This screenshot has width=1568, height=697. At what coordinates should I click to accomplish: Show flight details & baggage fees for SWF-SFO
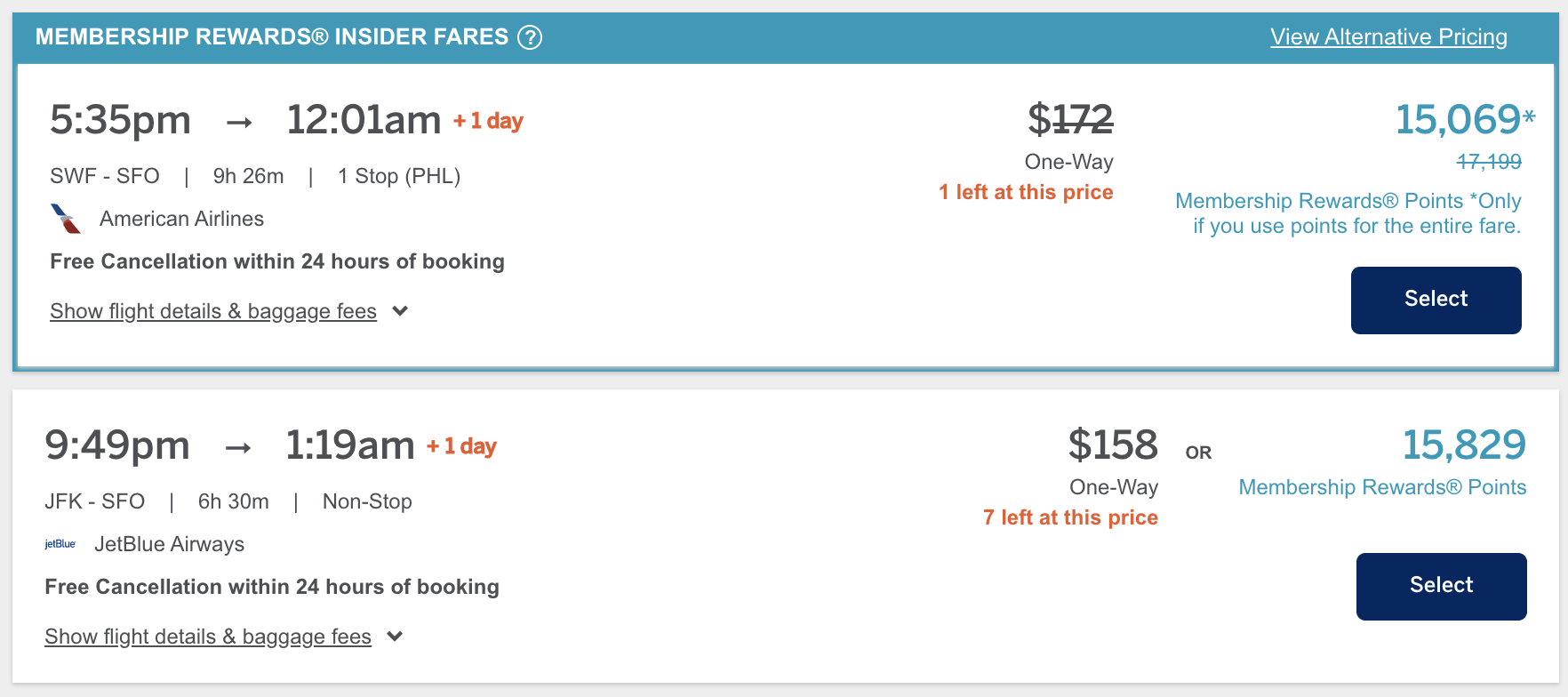tap(213, 311)
